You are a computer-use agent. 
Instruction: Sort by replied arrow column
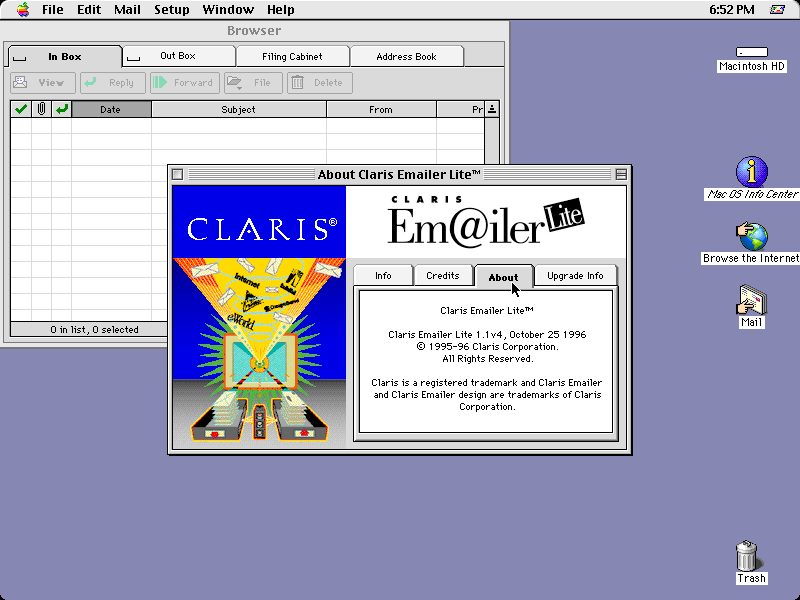point(62,109)
